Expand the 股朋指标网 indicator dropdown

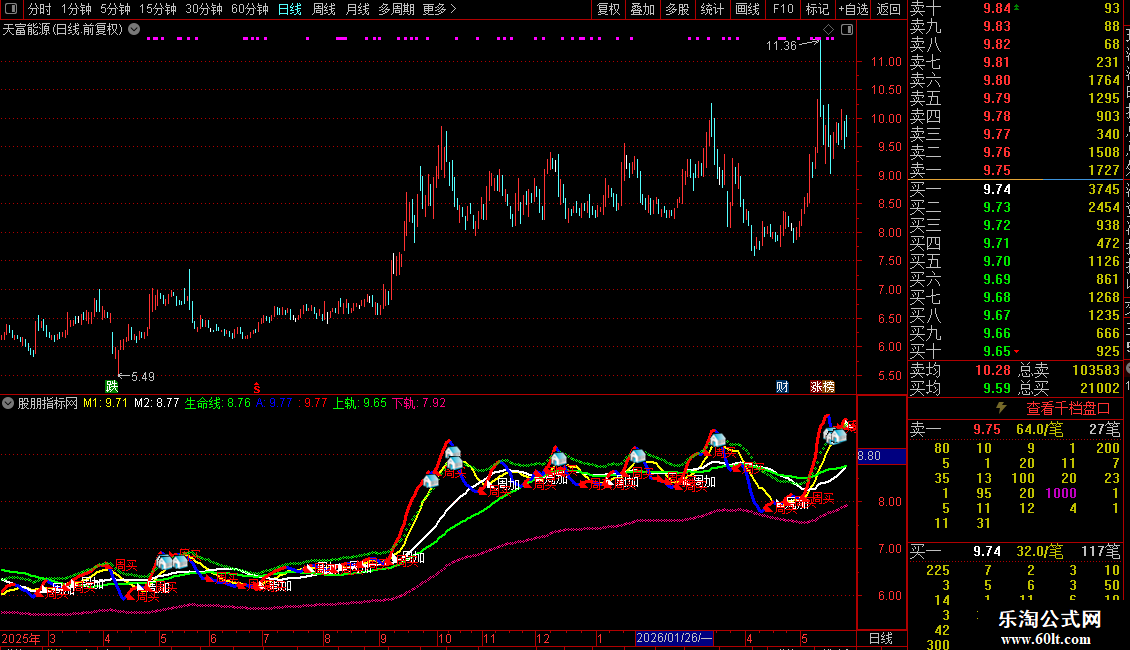tap(8, 403)
